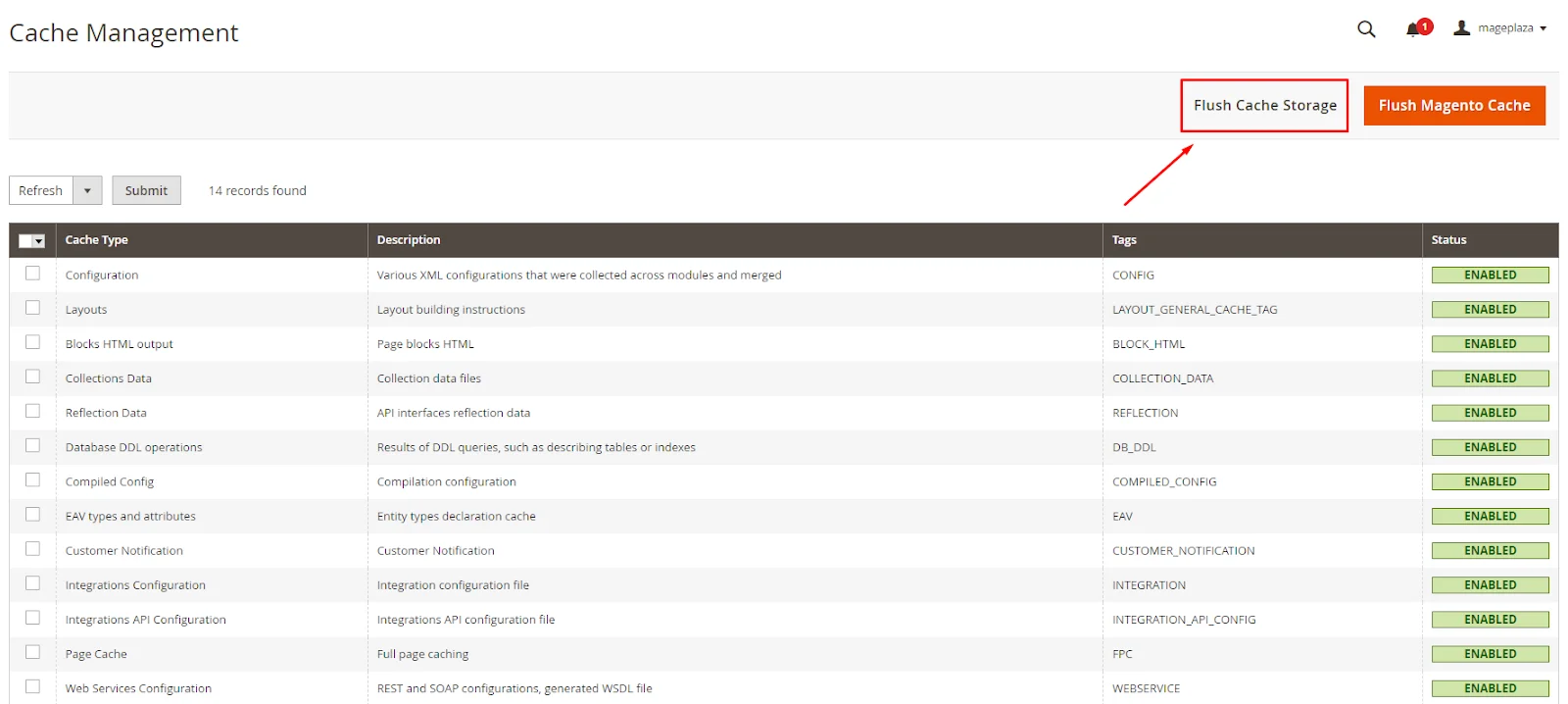Open the select-all checkbox dropdown in header
This screenshot has width=1568, height=704.
38,241
